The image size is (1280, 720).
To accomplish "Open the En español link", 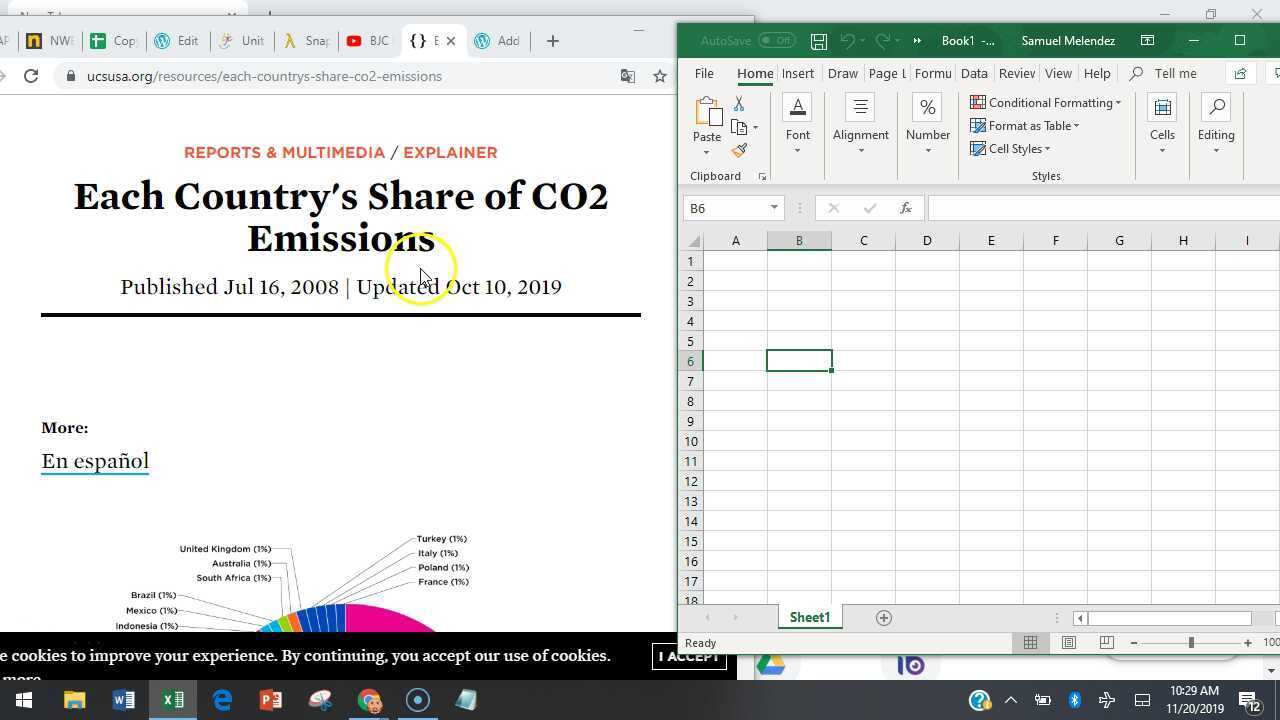I will pyautogui.click(x=94, y=461).
